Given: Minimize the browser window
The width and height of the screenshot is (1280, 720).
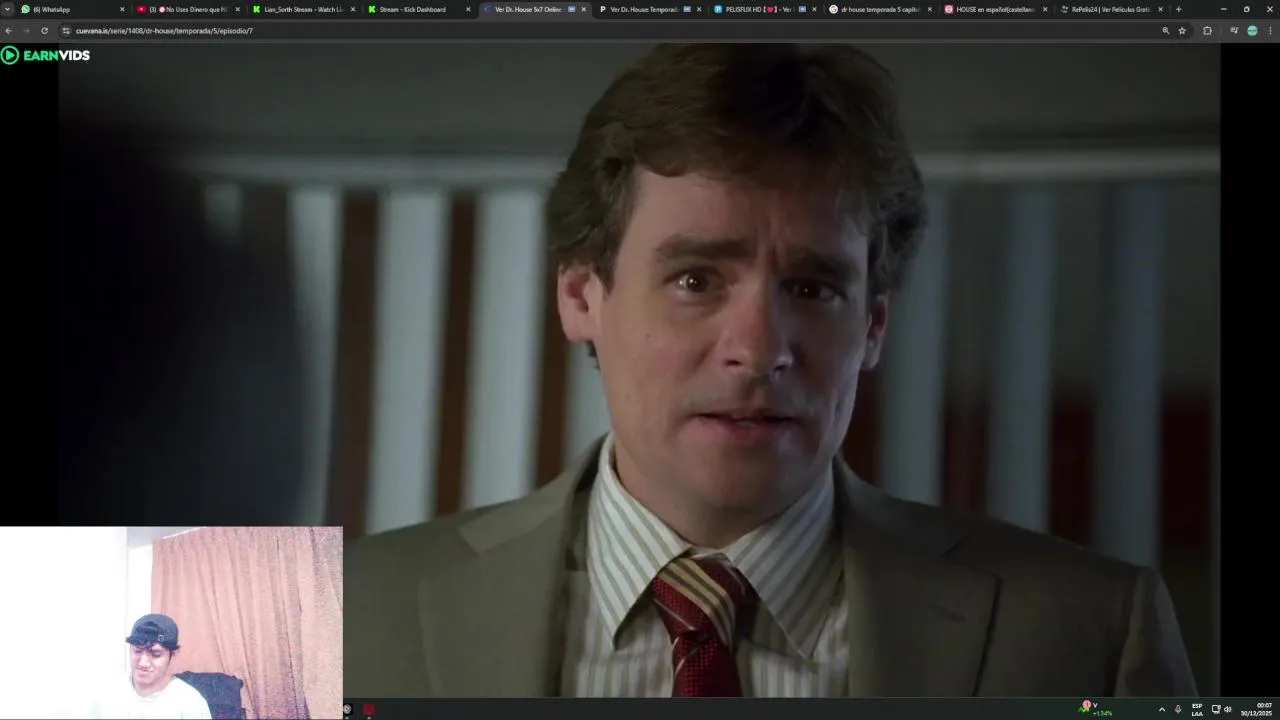Looking at the screenshot, I should pos(1223,9).
